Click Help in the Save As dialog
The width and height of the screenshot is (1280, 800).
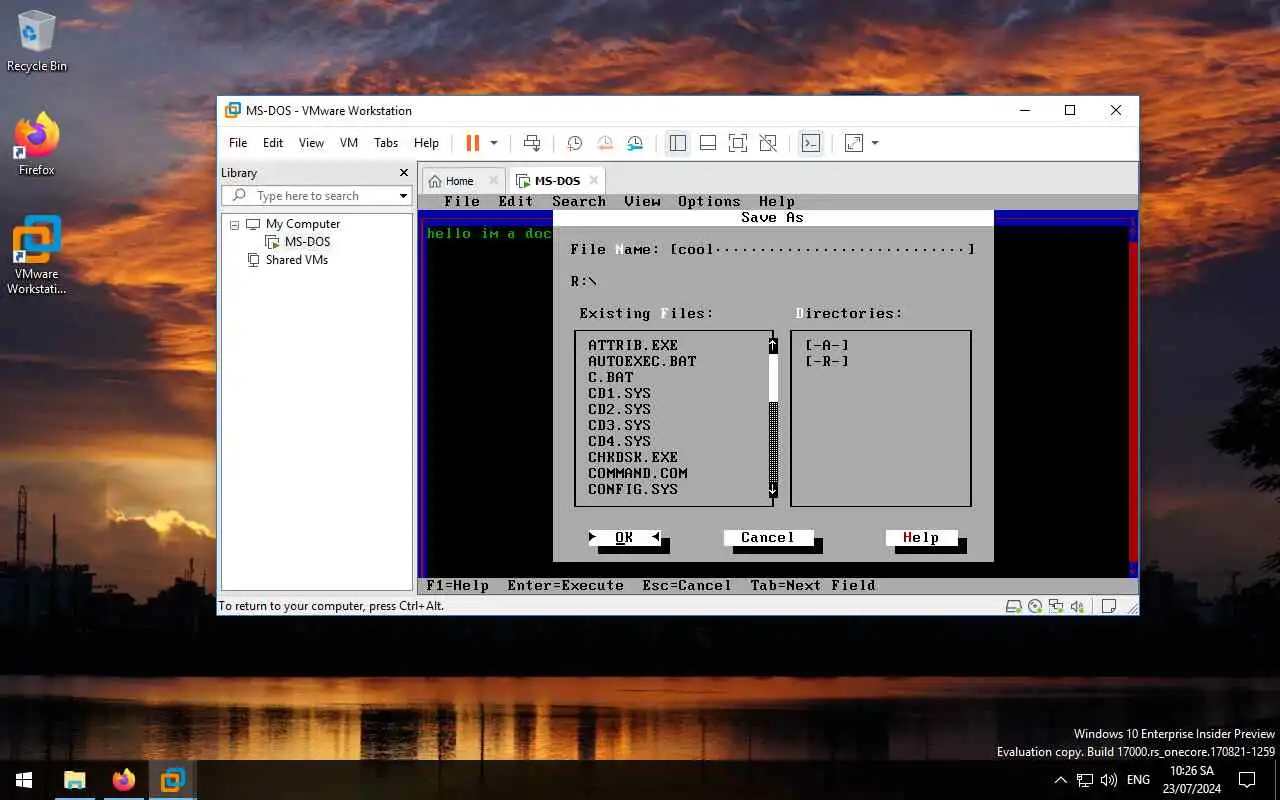click(x=921, y=537)
